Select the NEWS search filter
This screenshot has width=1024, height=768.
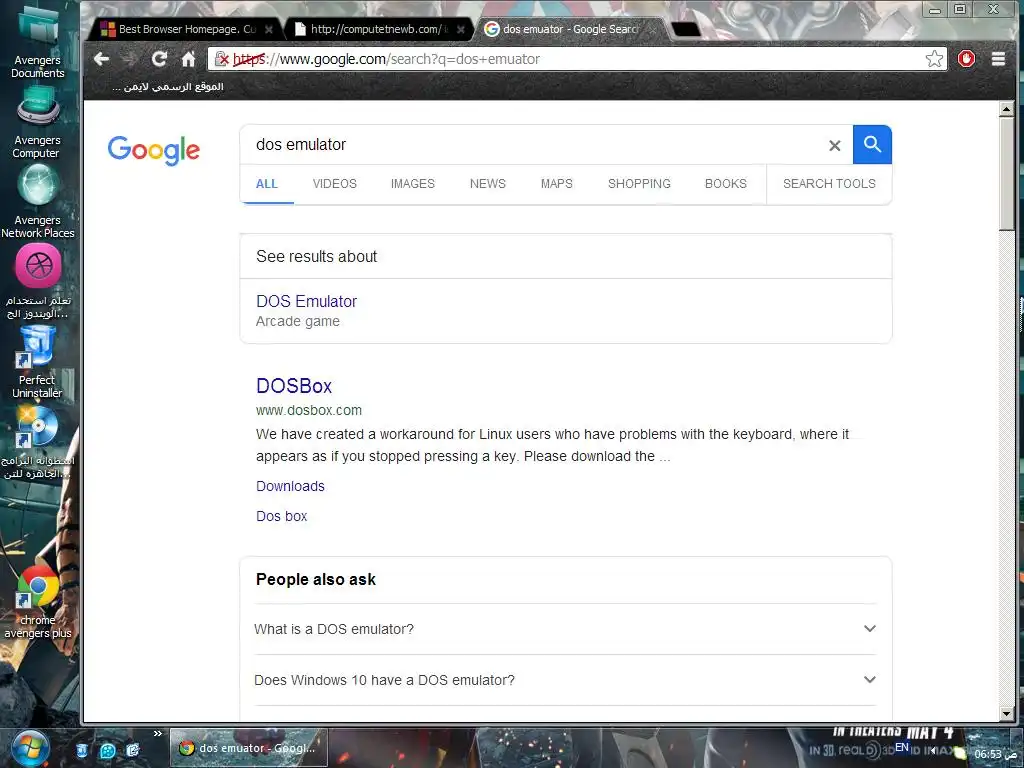point(488,184)
